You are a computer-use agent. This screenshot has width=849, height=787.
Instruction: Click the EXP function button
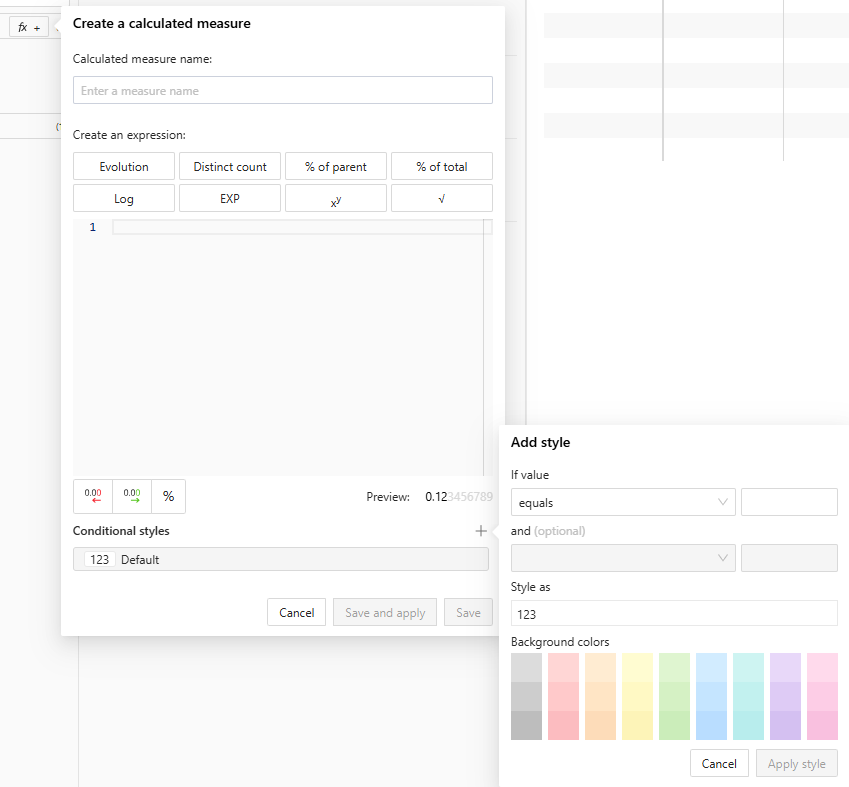pos(230,198)
